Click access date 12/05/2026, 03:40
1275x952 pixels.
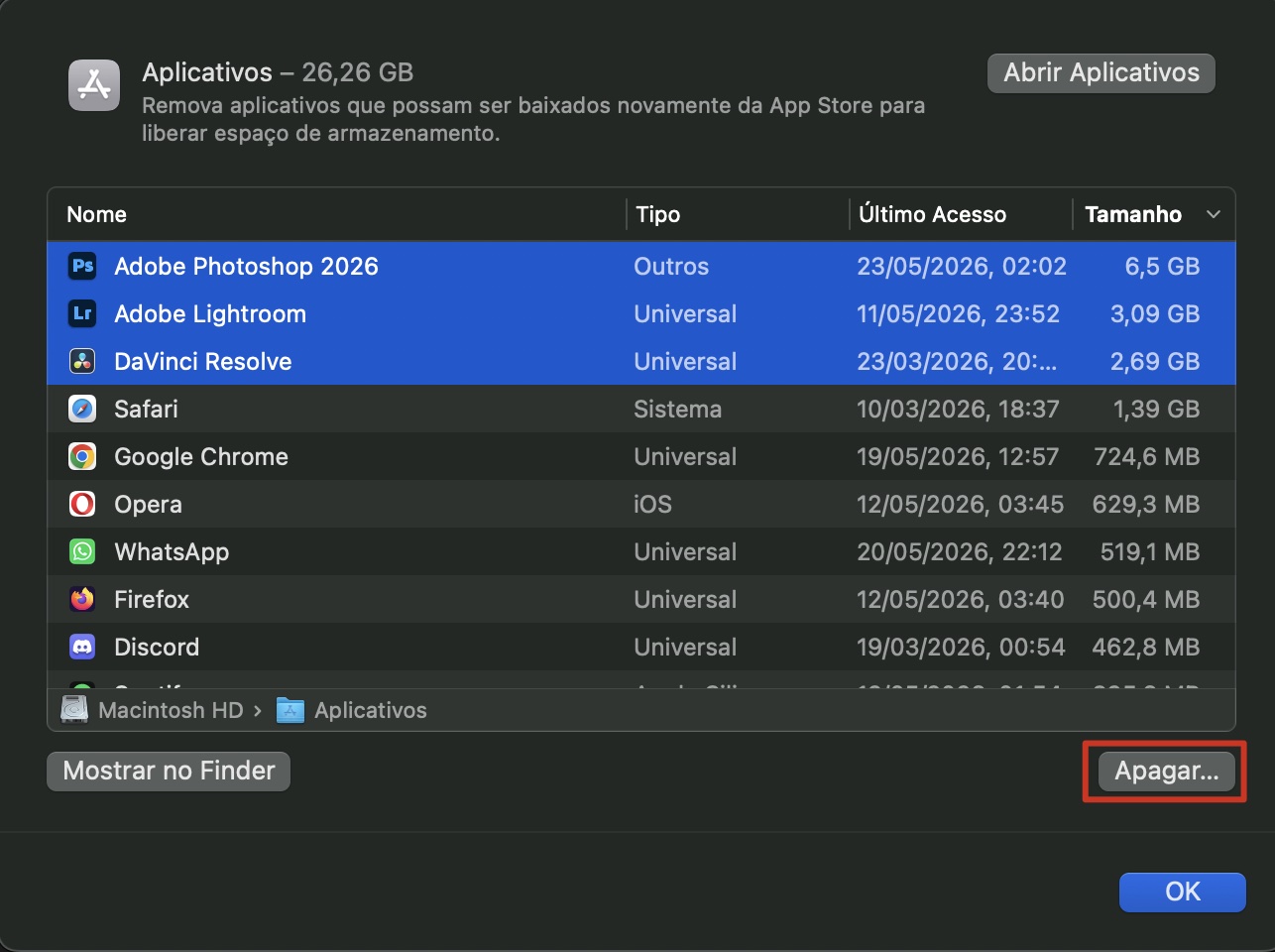coord(961,599)
